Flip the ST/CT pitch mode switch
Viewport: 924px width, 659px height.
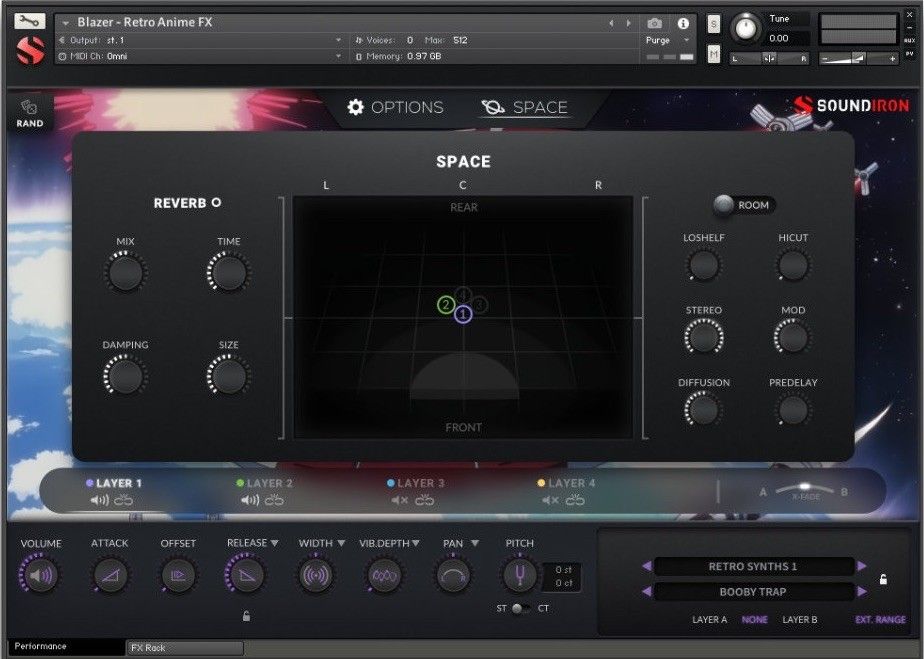pos(519,609)
